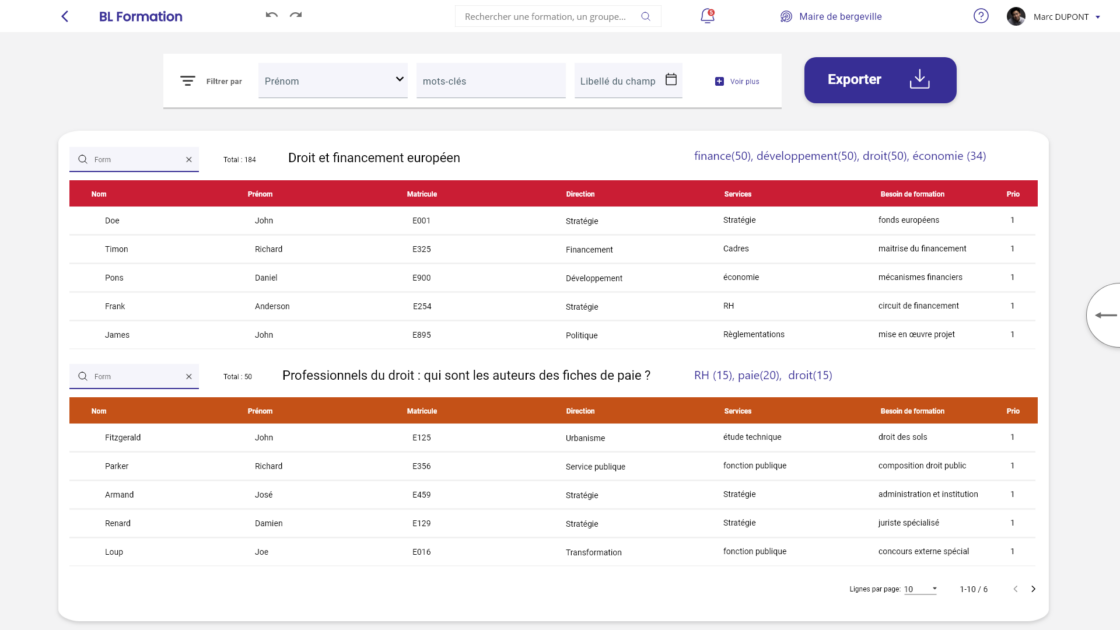The image size is (1120, 630).
Task: Click 'juriste spécialisé' cell
Action: click(x=909, y=523)
